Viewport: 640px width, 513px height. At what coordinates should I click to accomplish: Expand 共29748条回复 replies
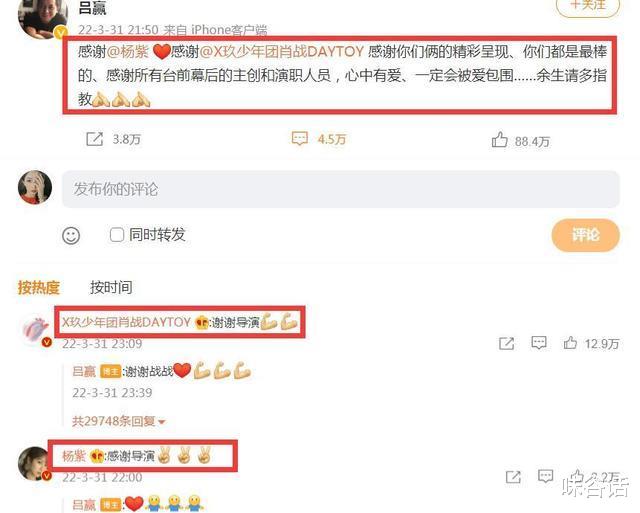118,421
